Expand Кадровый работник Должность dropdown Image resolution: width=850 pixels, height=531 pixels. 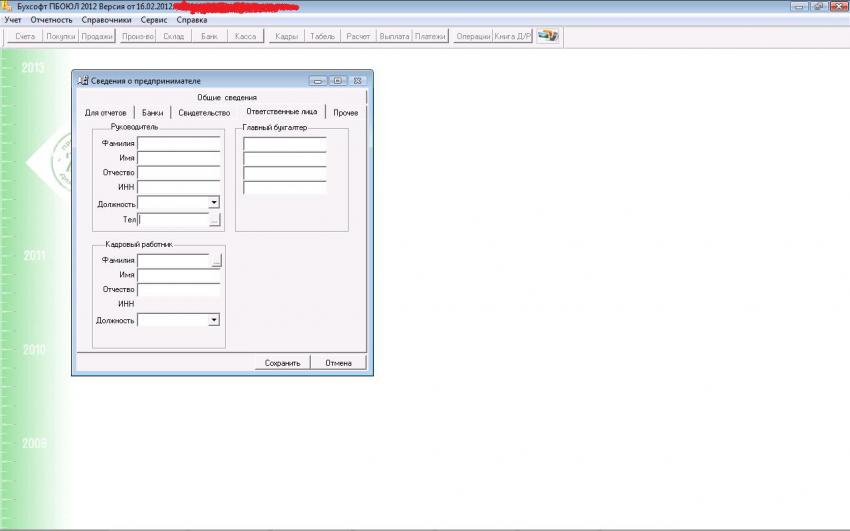pos(213,320)
